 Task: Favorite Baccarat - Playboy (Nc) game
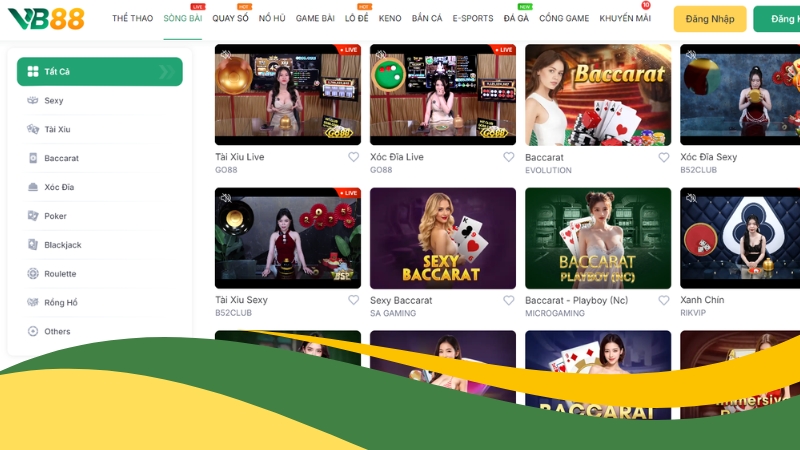click(664, 301)
